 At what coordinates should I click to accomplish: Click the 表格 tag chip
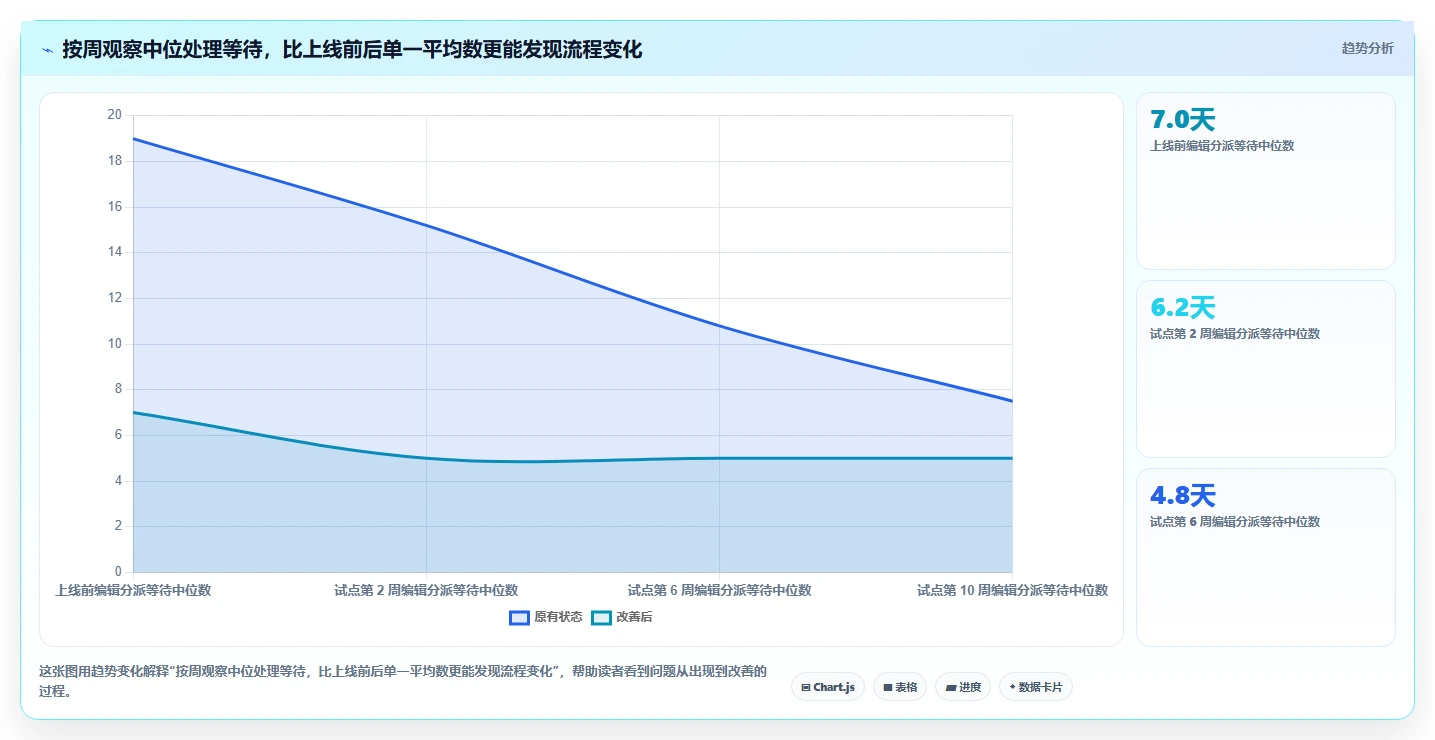[900, 687]
